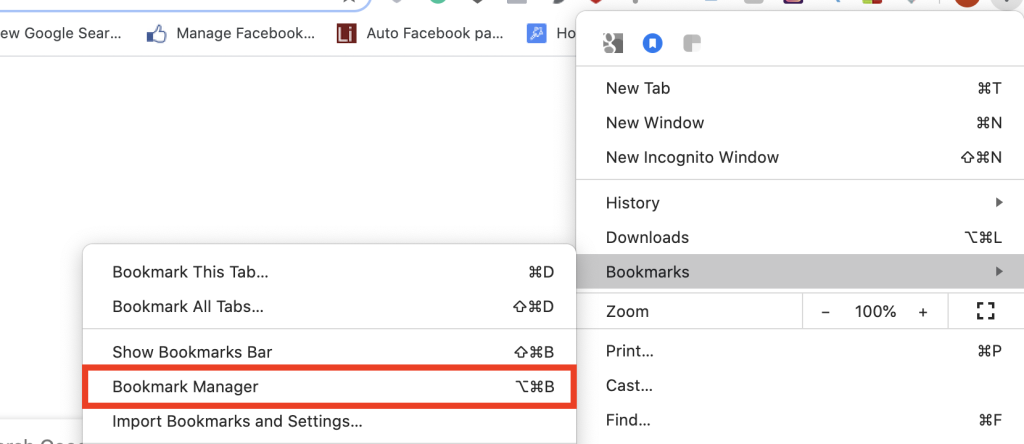The height and width of the screenshot is (444, 1024).
Task: Open Import Bookmarks and Settings…
Action: [x=328, y=421]
